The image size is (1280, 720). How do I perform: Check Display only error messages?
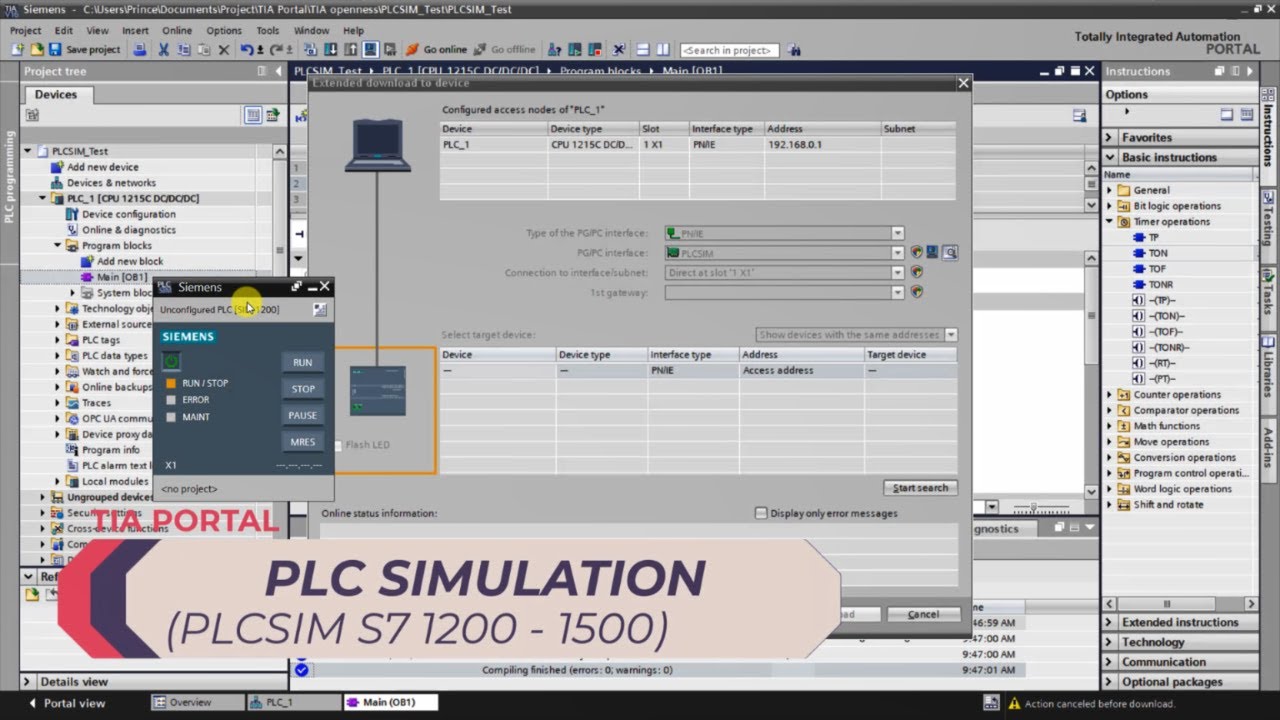(x=761, y=513)
